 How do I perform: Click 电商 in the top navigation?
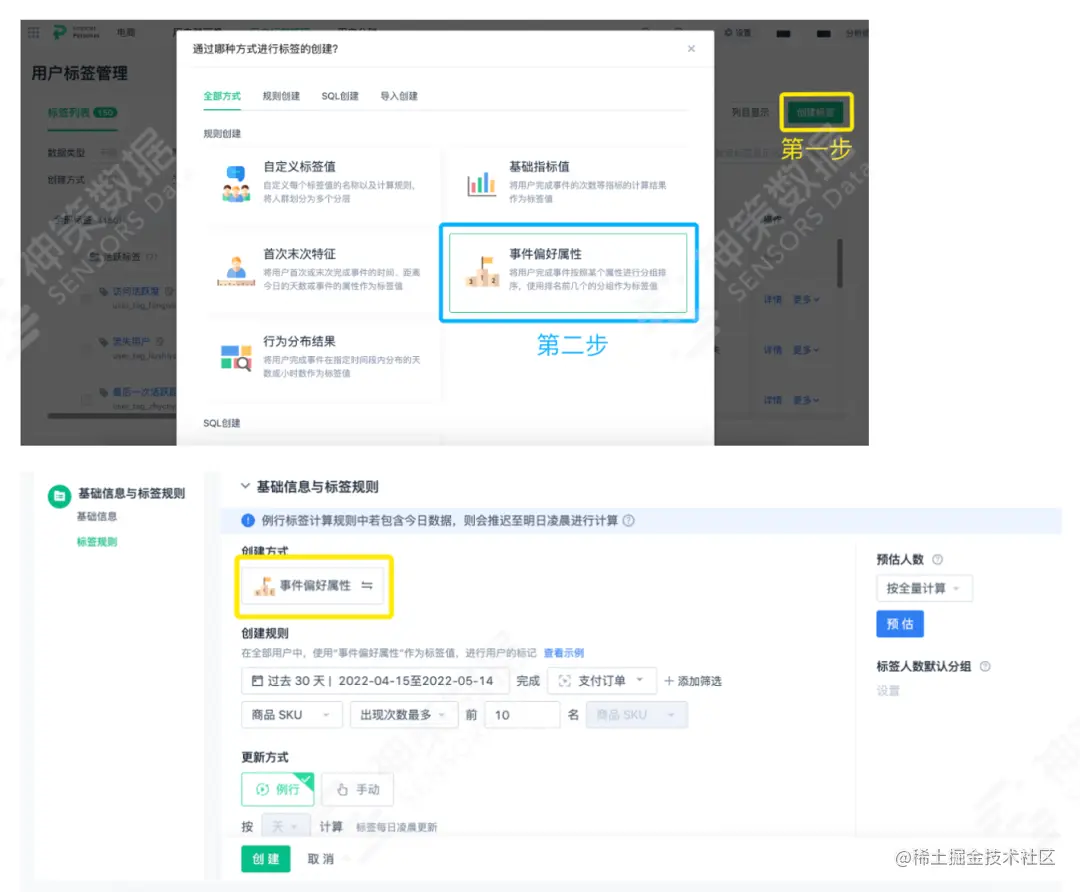pyautogui.click(x=125, y=32)
